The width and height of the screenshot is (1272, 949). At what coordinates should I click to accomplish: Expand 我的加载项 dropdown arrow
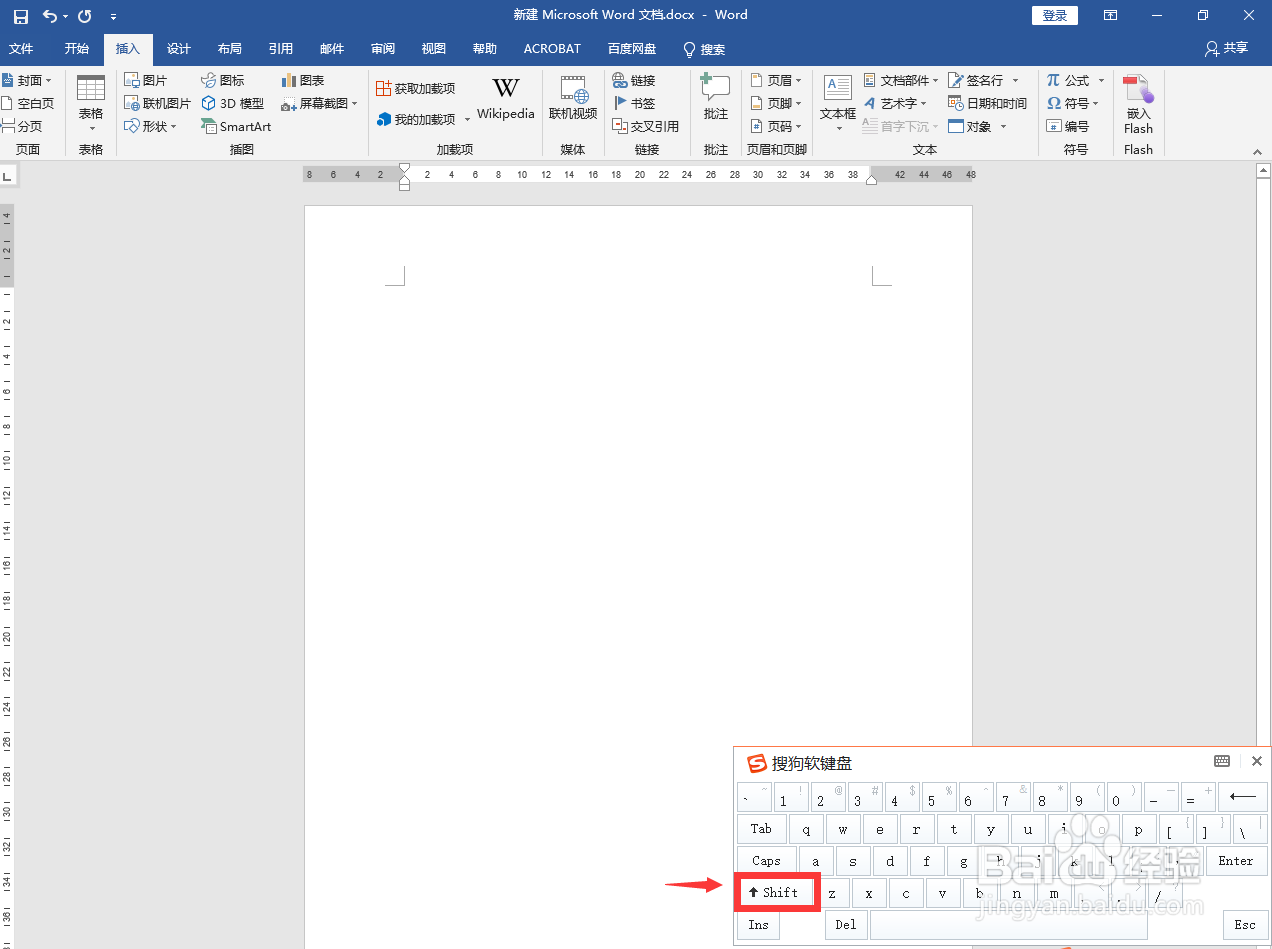(x=467, y=120)
